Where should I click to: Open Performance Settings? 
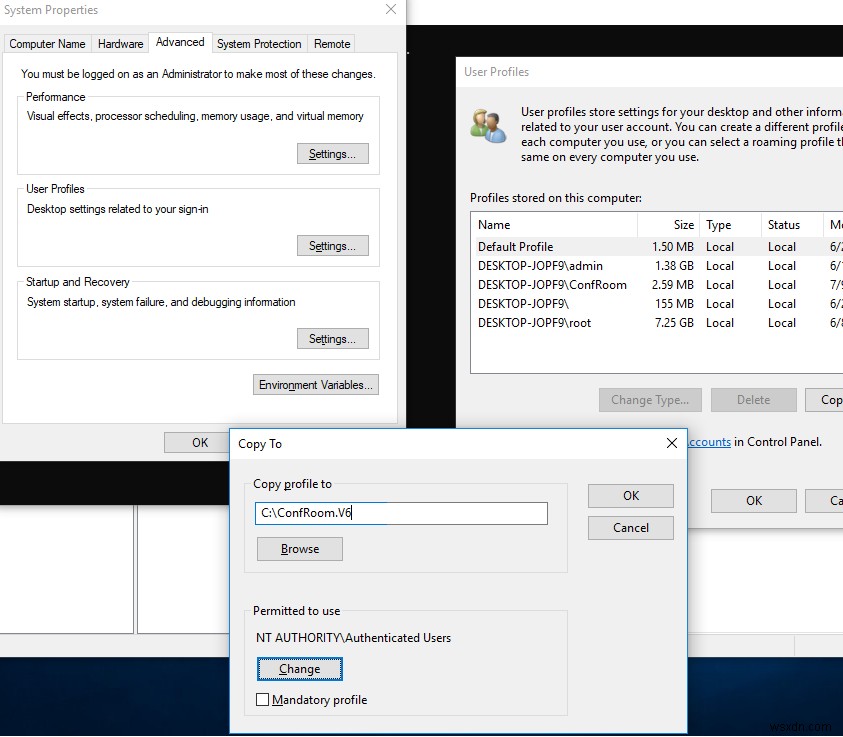click(332, 153)
